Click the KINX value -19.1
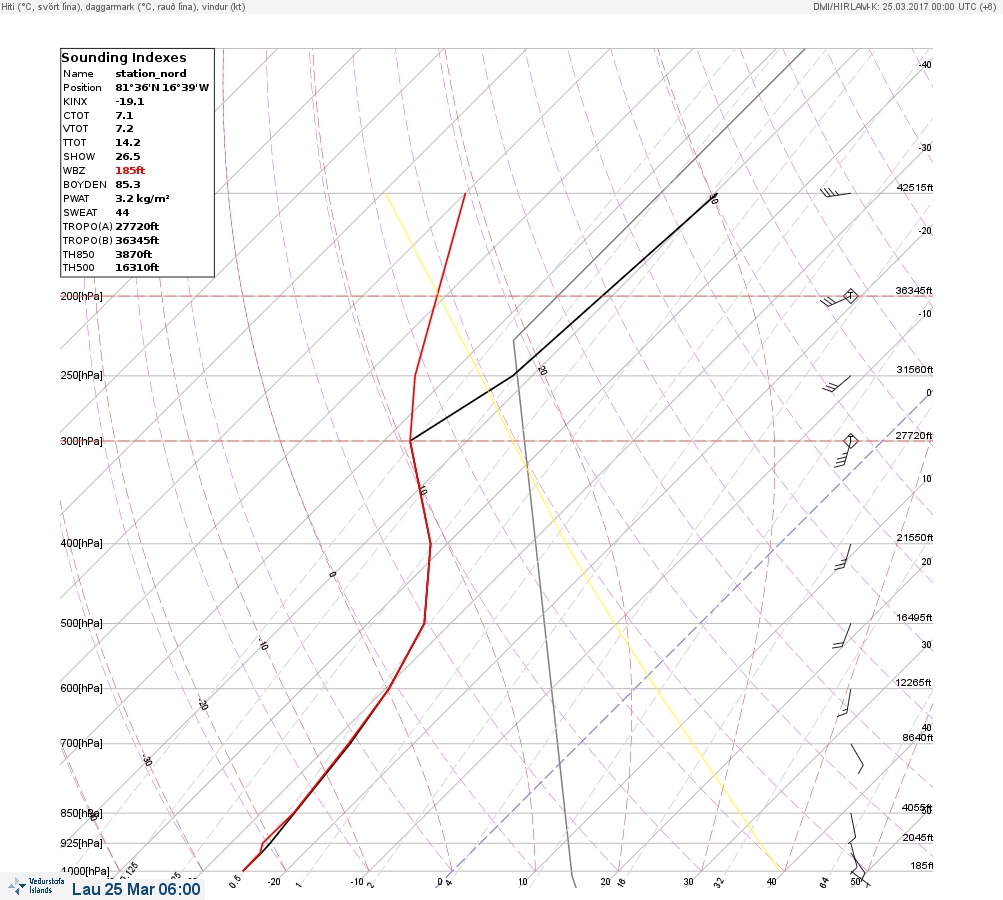 130,102
